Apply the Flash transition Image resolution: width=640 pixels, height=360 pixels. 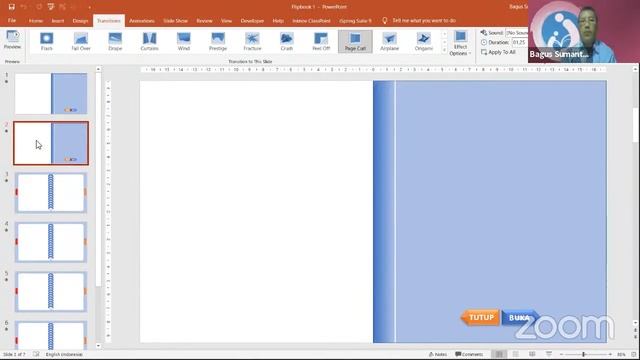coord(47,41)
